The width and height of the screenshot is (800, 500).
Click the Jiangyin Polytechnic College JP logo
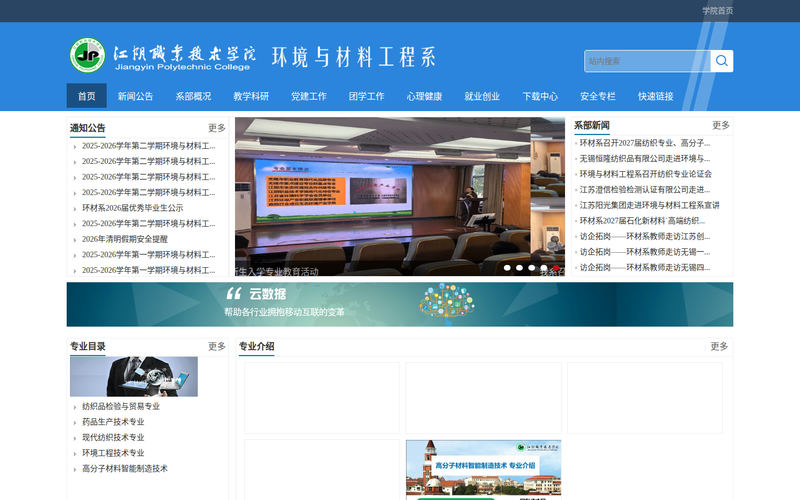(87, 55)
